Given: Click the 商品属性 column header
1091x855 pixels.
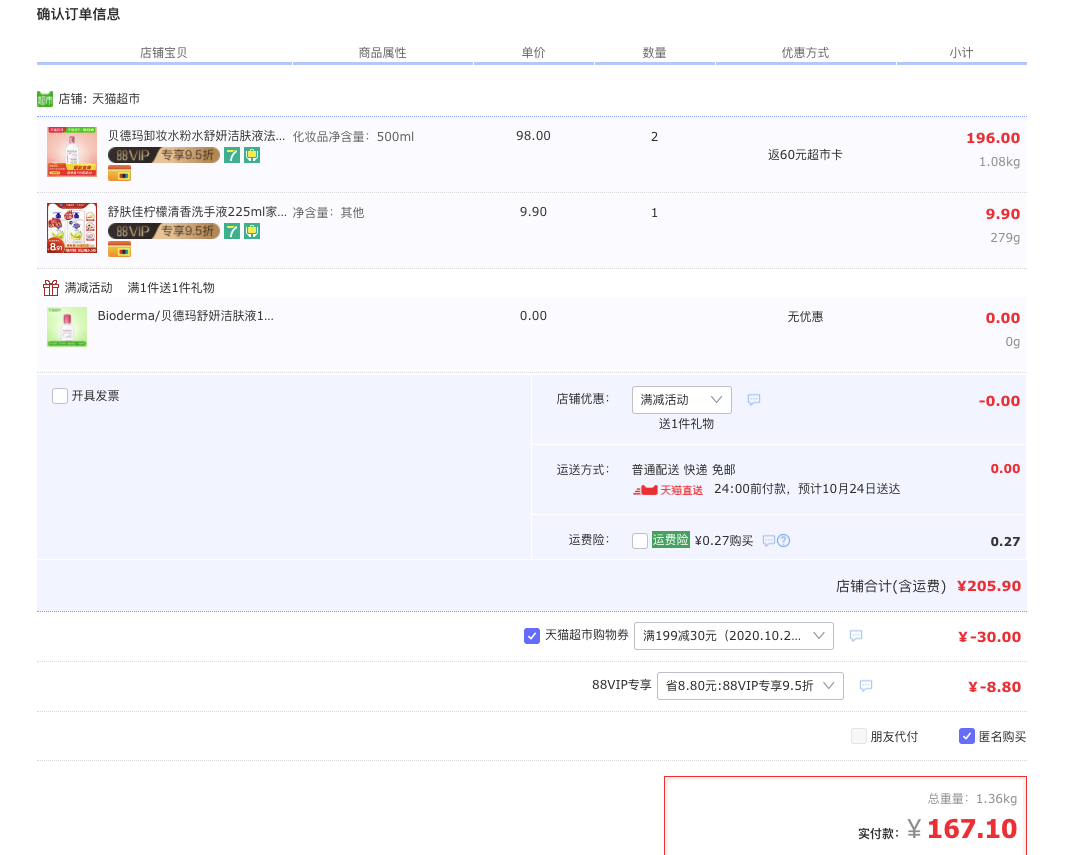Looking at the screenshot, I should pos(383,53).
